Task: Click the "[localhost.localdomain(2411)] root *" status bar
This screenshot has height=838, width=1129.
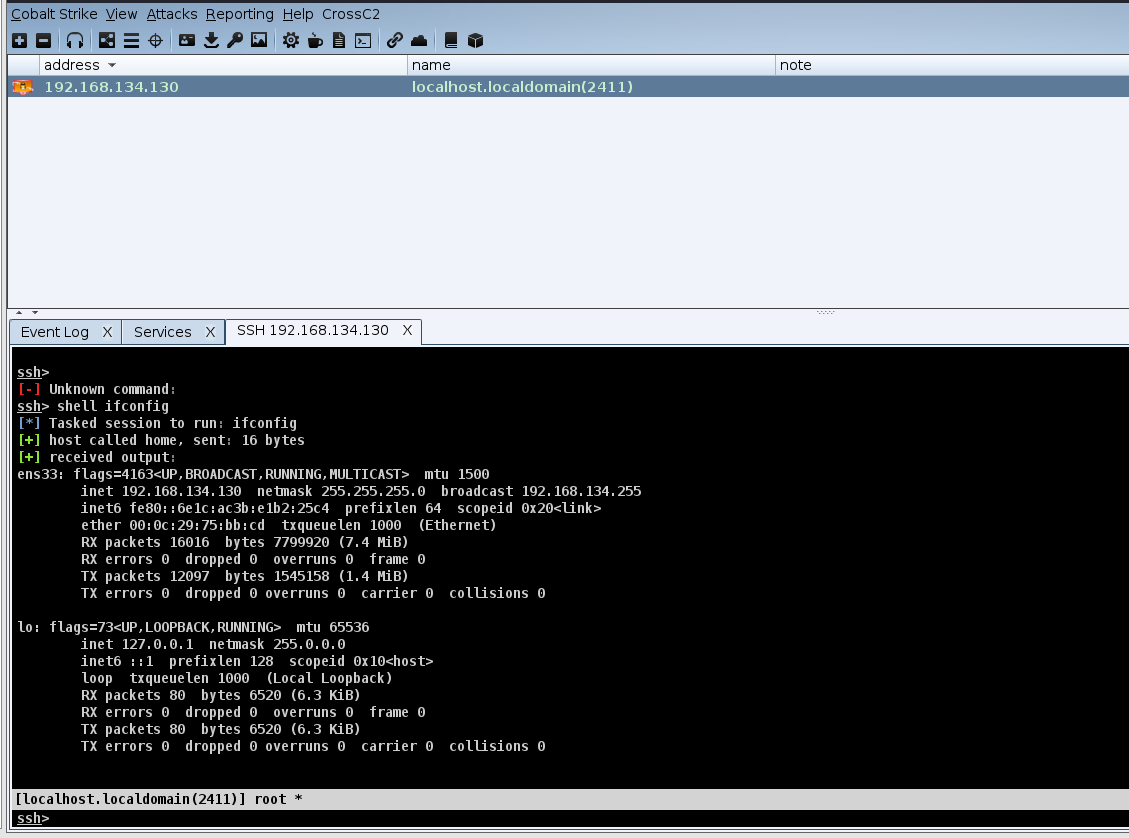Action: (570, 799)
